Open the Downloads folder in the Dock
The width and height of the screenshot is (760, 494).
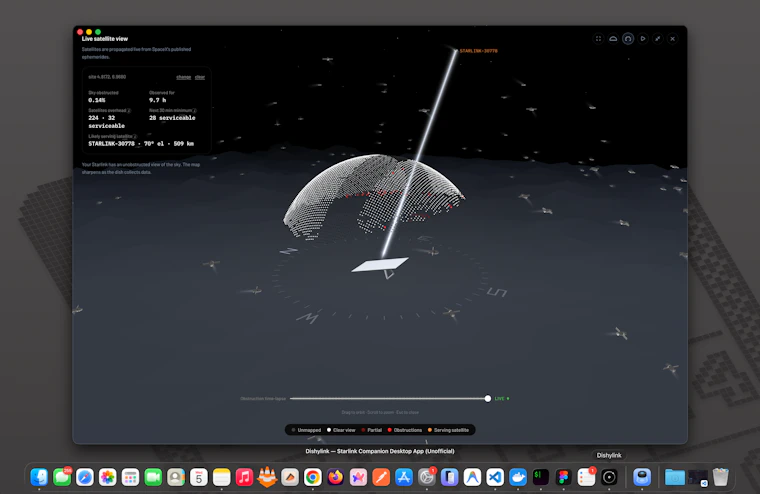[674, 478]
